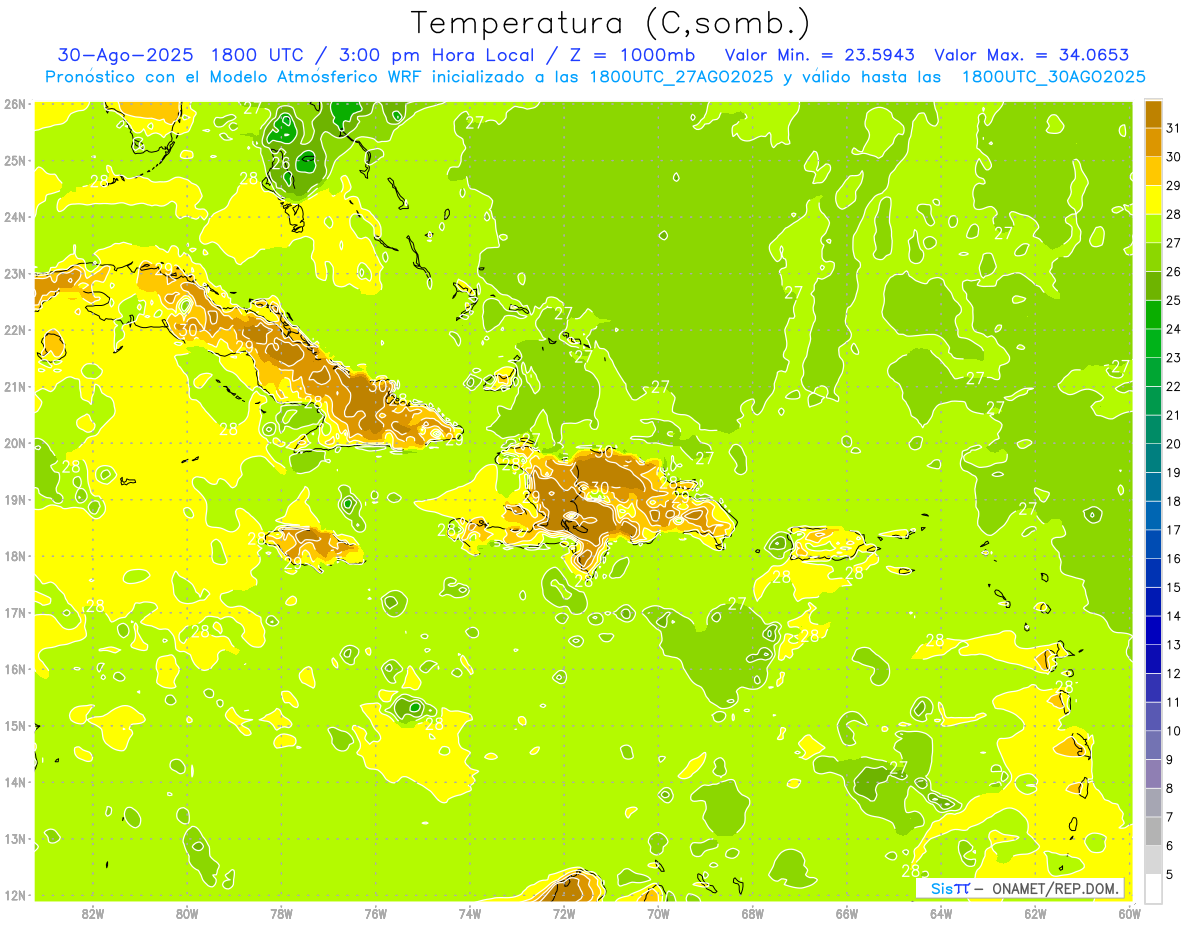The height and width of the screenshot is (927, 1200).
Task: Click the '21N' latitude axis label
Action: [14, 387]
